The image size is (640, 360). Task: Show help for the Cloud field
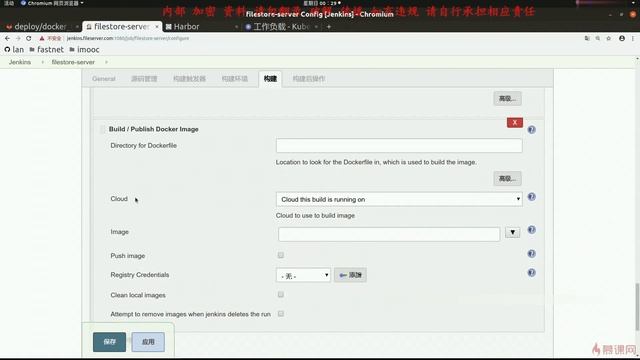coord(531,197)
